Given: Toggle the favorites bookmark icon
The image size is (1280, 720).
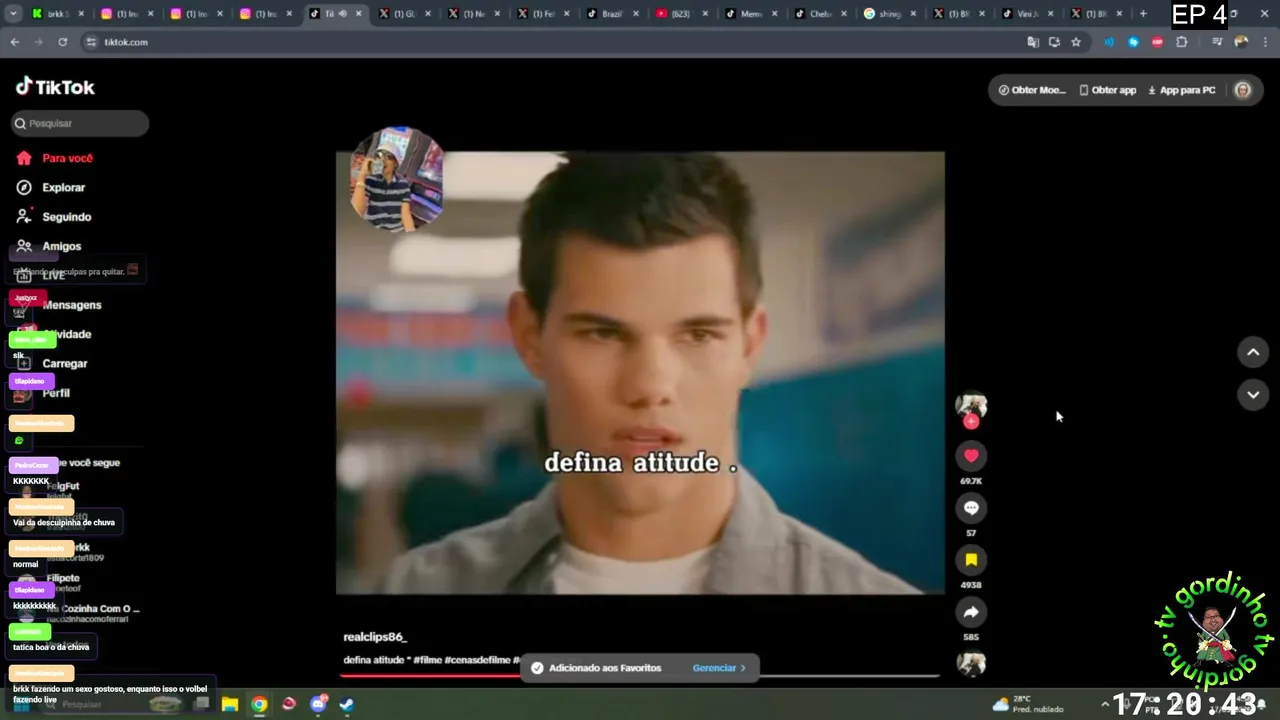Looking at the screenshot, I should [x=971, y=560].
